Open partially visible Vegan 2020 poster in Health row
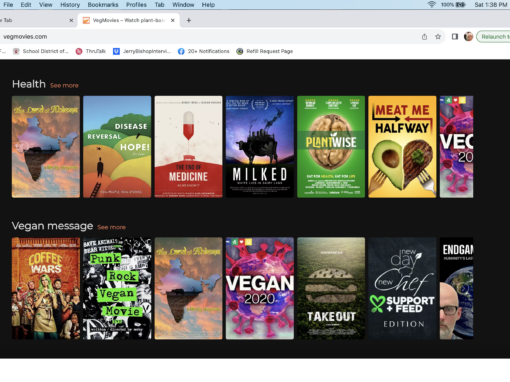Viewport: 510px width, 382px height. click(456, 147)
